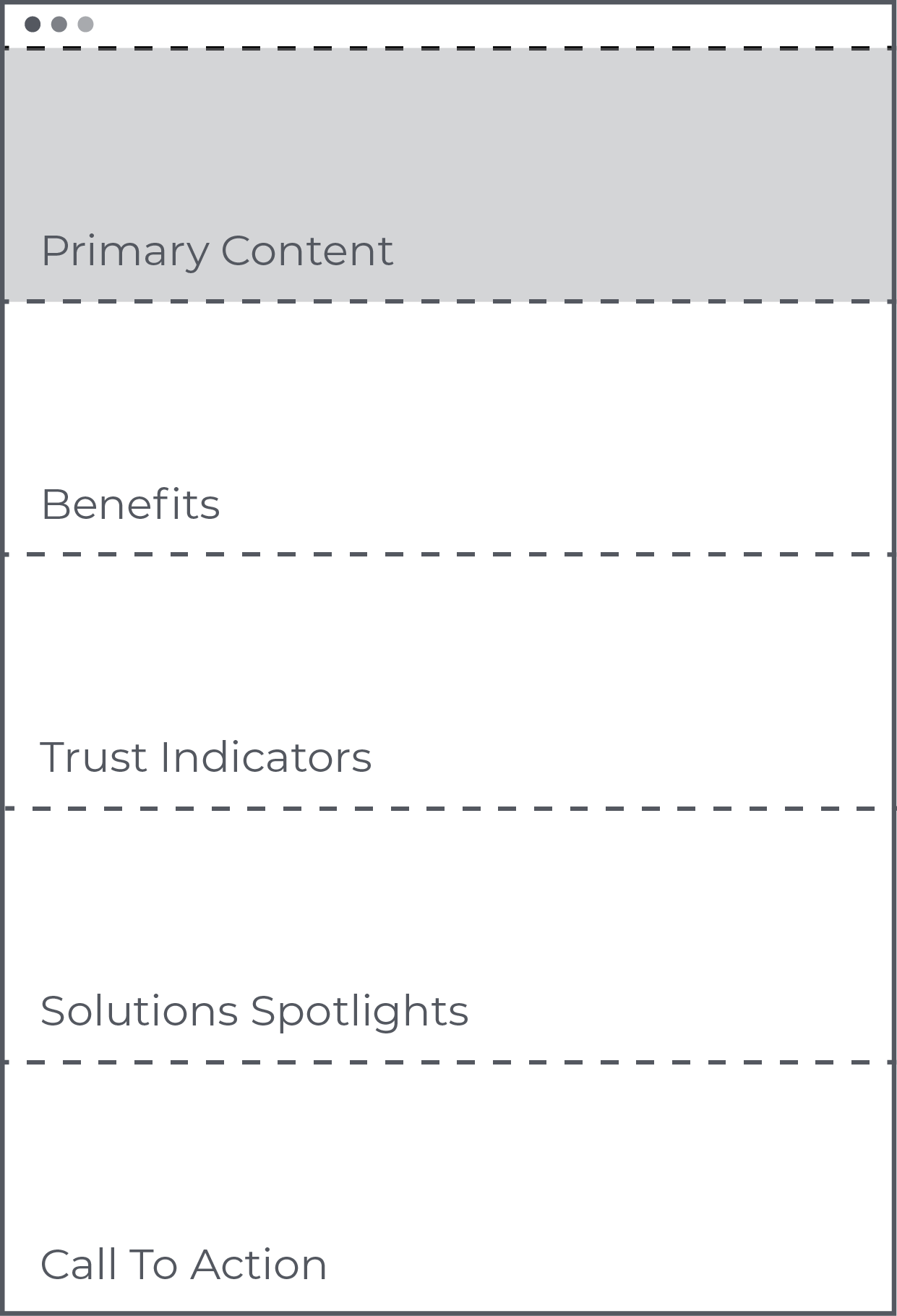Image resolution: width=897 pixels, height=1316 pixels.
Task: Click blank space above Solutions Spotlights label
Action: (x=448, y=896)
